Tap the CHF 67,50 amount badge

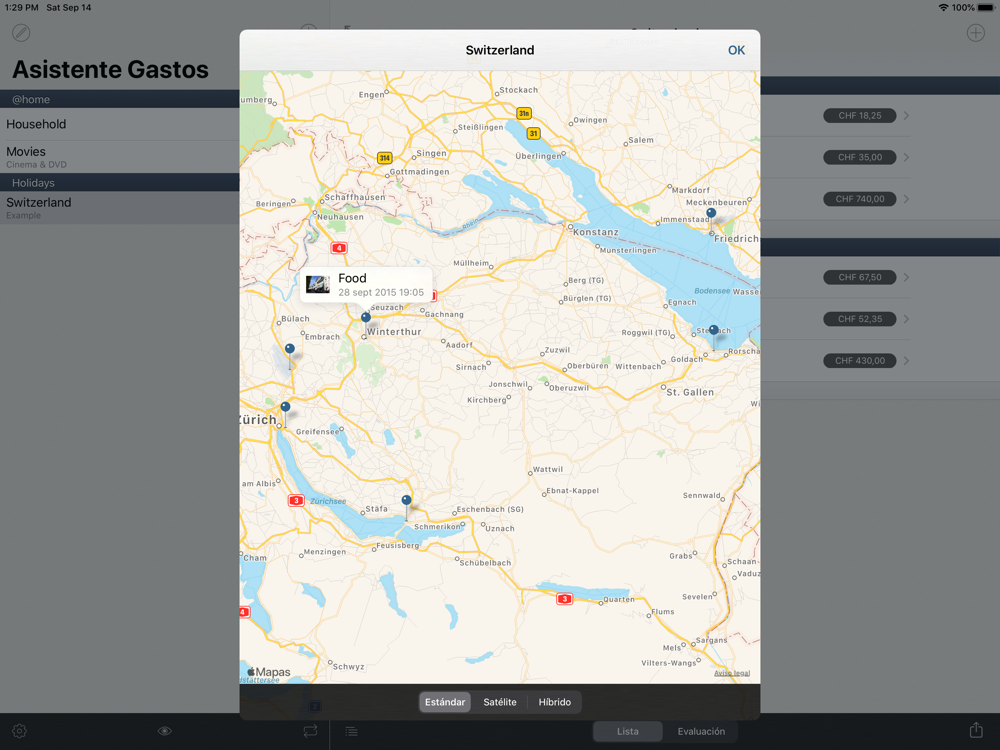click(x=860, y=277)
